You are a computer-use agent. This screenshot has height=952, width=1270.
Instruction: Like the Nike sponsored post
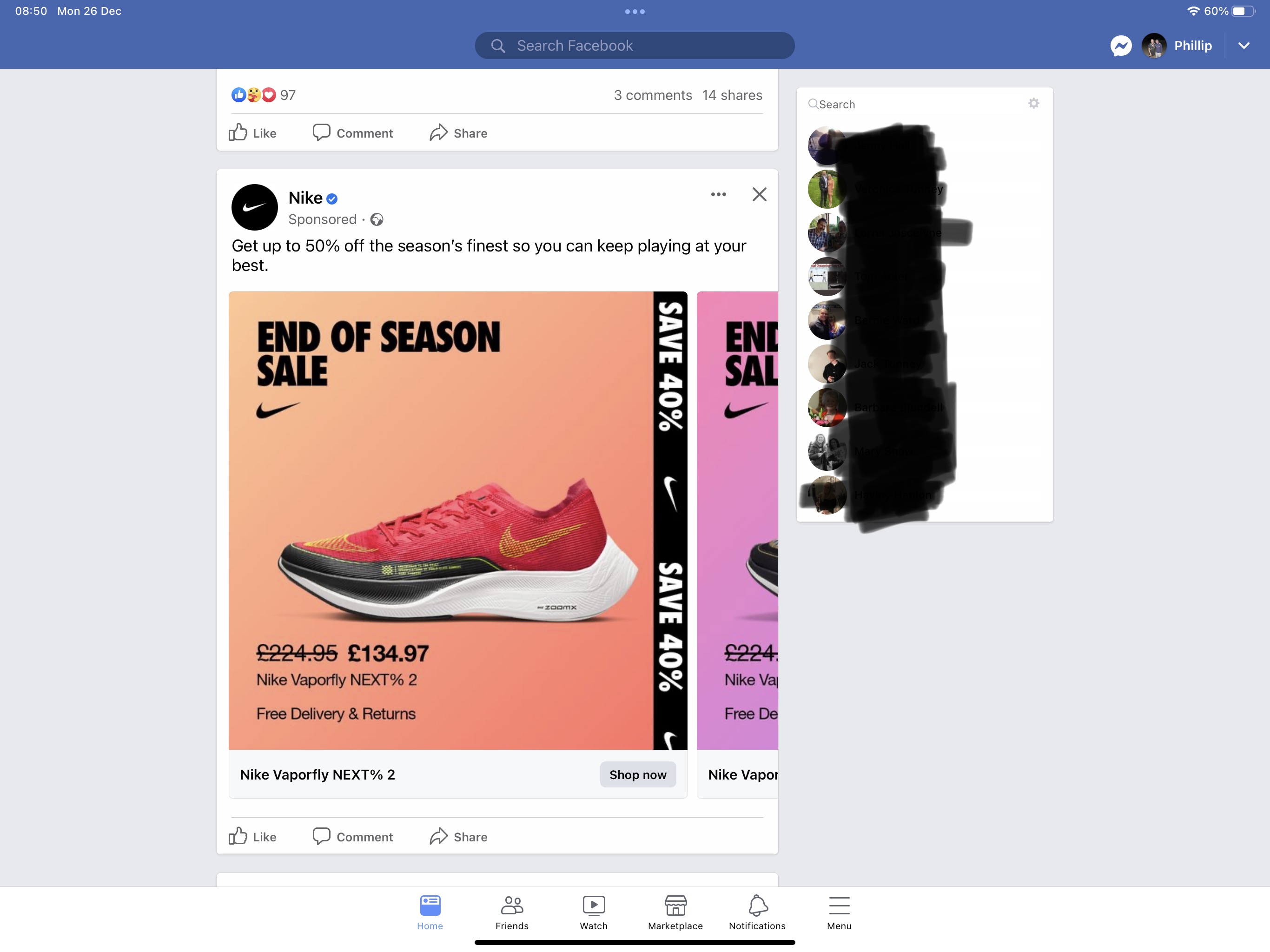tap(252, 837)
